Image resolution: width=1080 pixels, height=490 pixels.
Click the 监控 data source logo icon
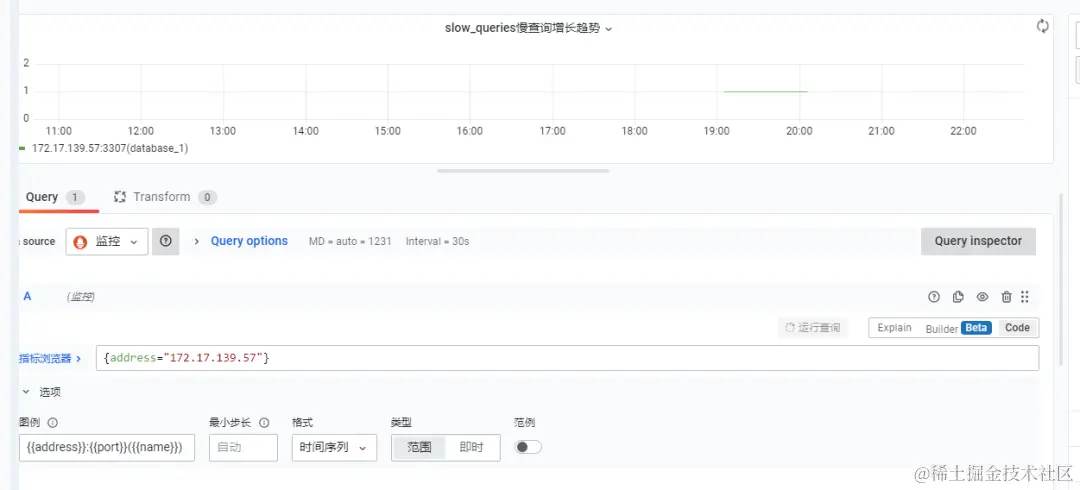[x=81, y=242]
